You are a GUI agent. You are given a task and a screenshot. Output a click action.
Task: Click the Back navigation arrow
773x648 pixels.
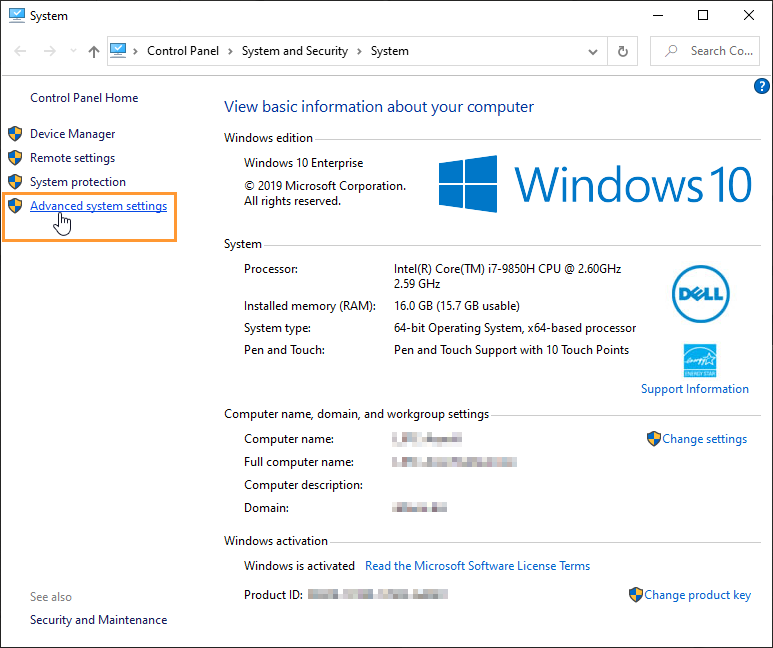coord(22,51)
